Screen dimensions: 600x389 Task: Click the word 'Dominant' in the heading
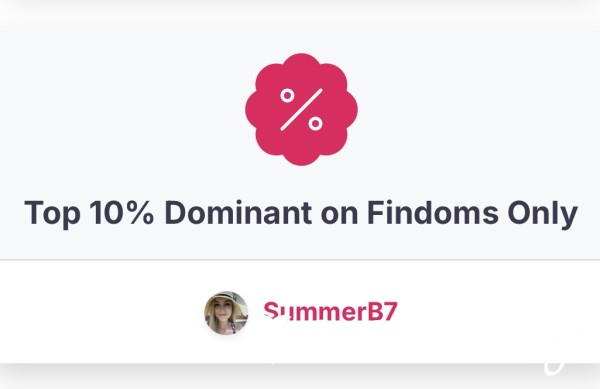pyautogui.click(x=238, y=213)
